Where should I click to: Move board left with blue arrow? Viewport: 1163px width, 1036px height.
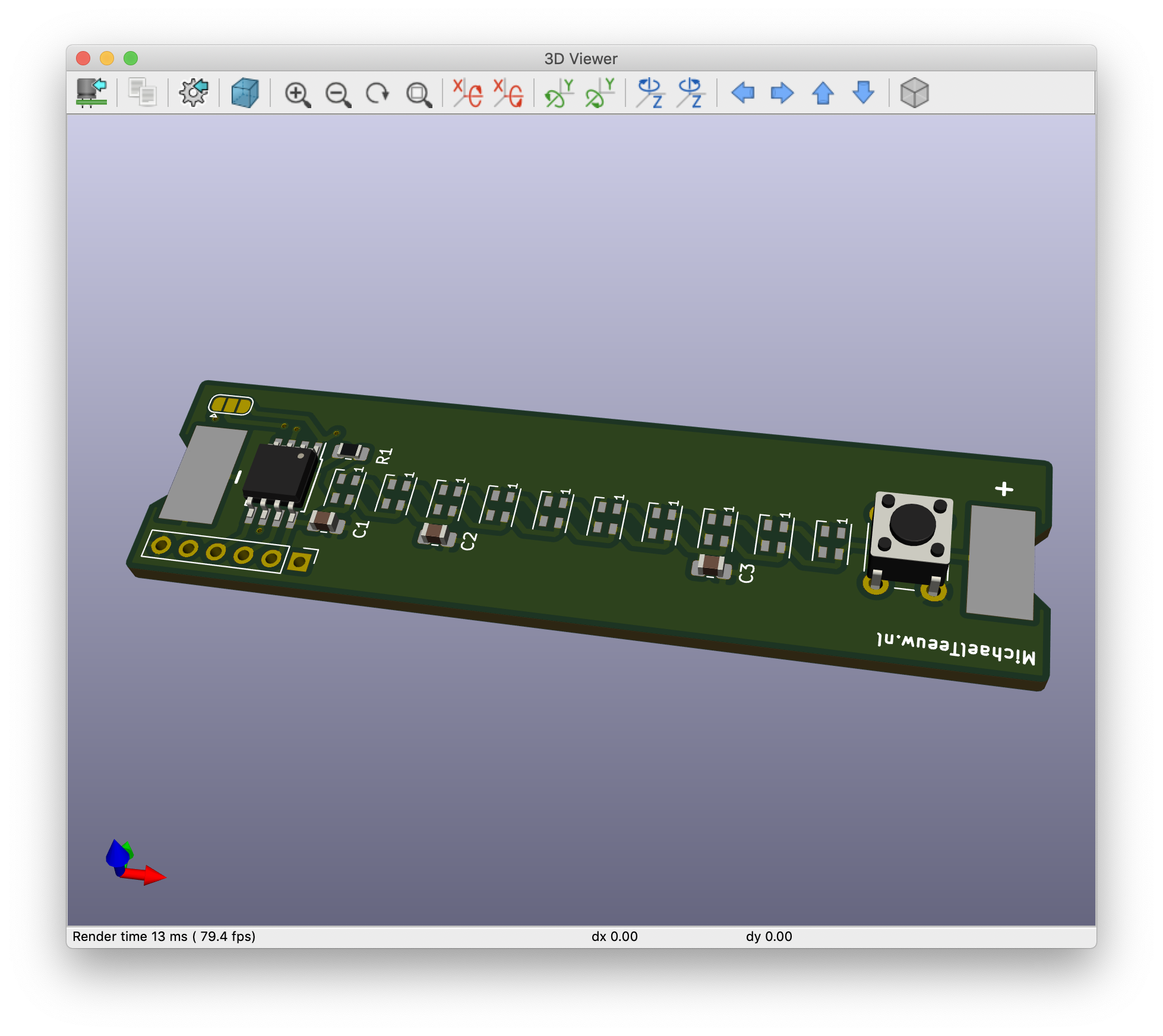point(742,93)
